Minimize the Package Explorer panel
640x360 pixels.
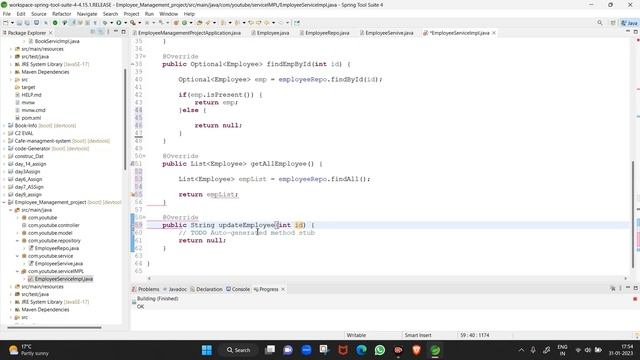pos(116,32)
